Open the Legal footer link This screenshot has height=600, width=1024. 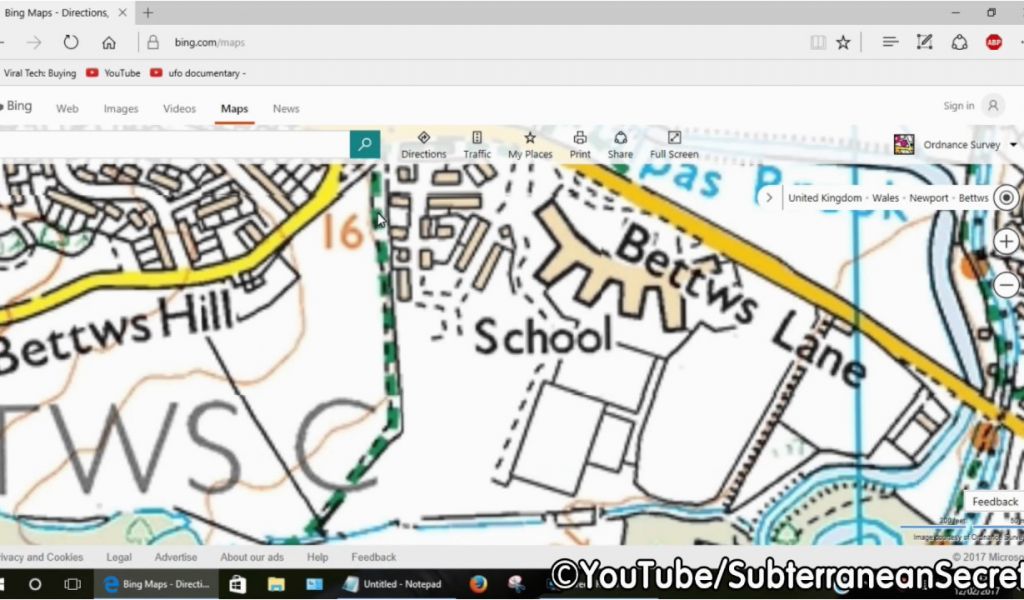coord(119,558)
